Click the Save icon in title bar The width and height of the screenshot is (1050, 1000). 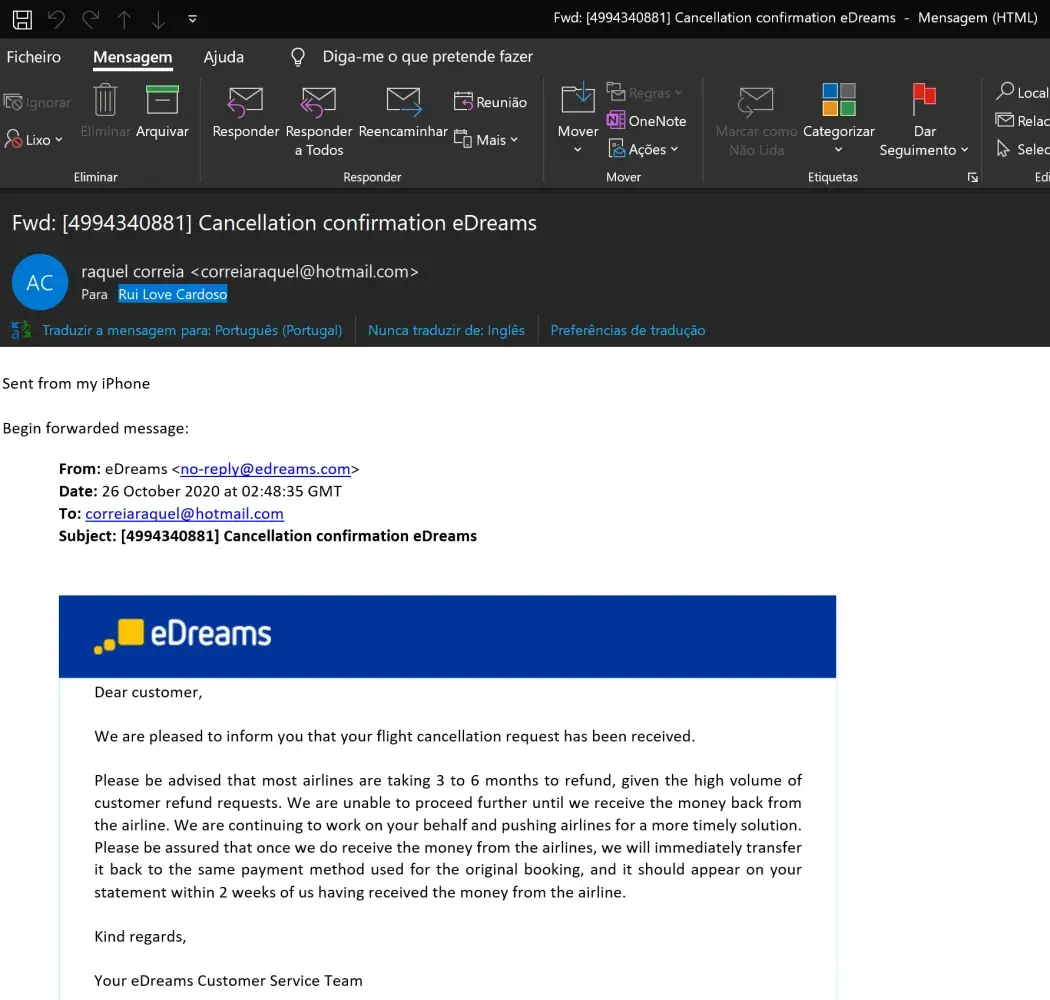pos(22,18)
